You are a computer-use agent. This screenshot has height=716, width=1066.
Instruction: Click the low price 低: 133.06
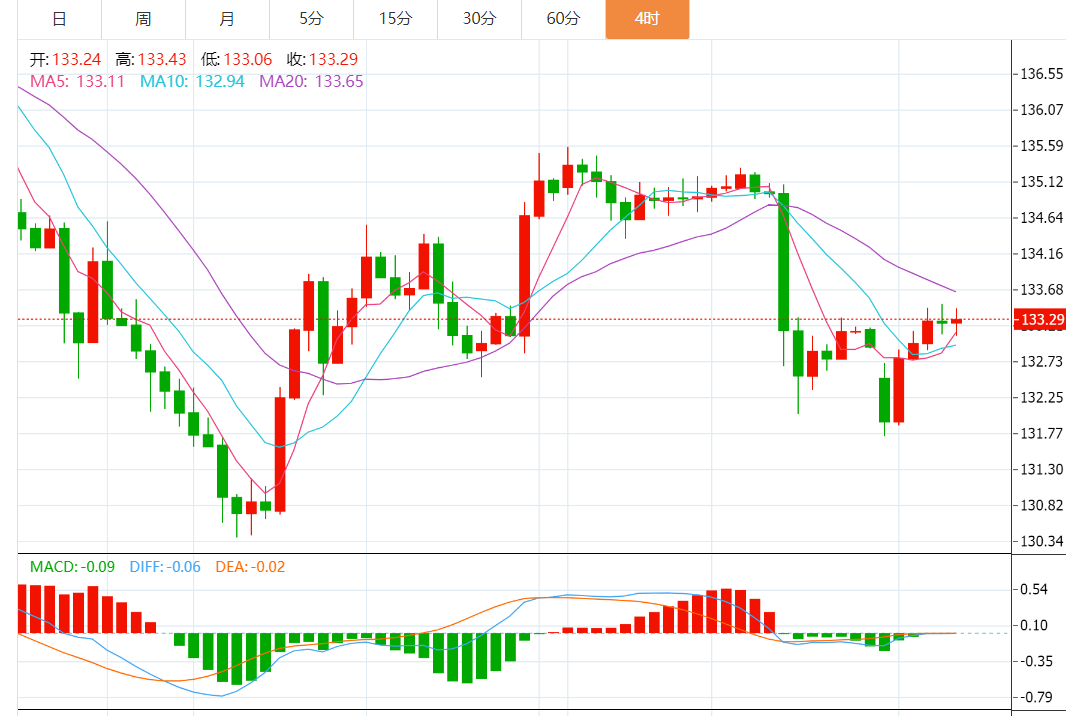click(237, 60)
